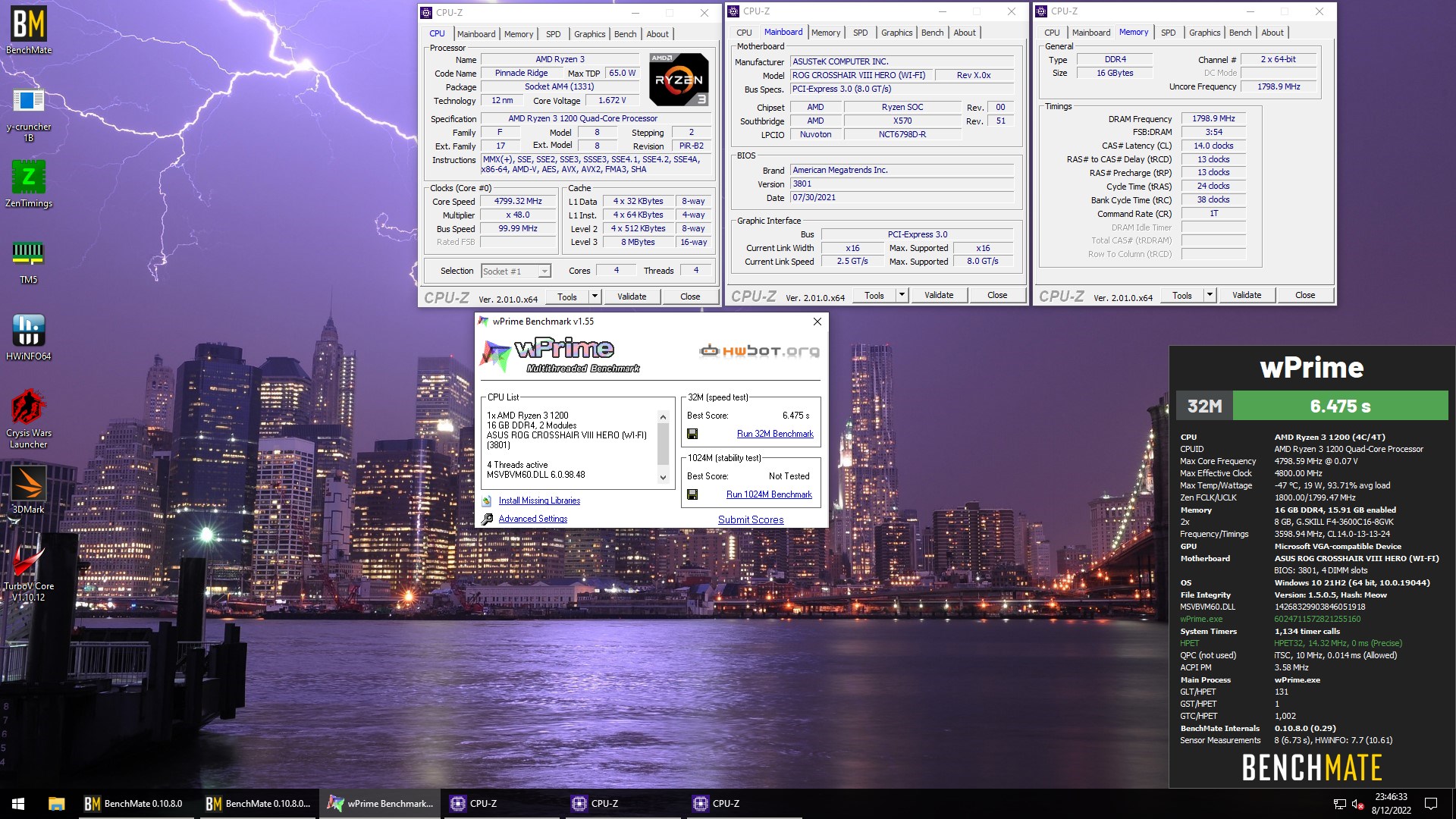The image size is (1456, 819).
Task: Click Submit Scores link
Action: [751, 519]
